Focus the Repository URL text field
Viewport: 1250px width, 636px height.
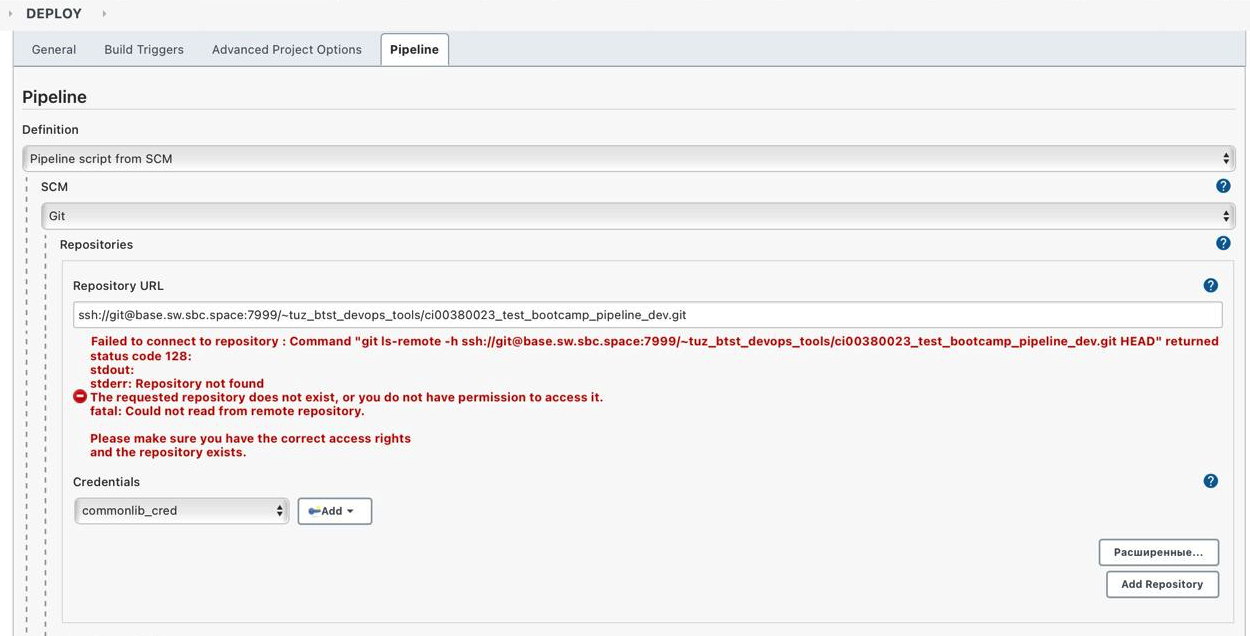[x=647, y=315]
